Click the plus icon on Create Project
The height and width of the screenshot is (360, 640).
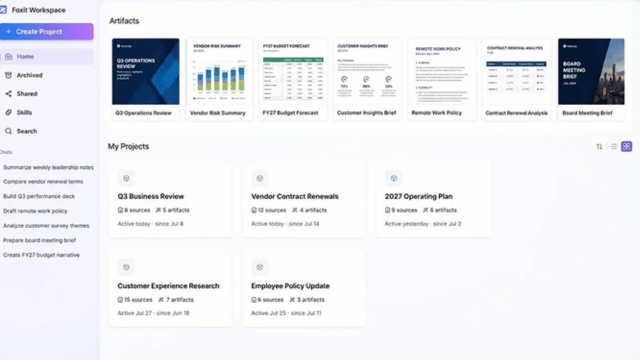pos(8,31)
